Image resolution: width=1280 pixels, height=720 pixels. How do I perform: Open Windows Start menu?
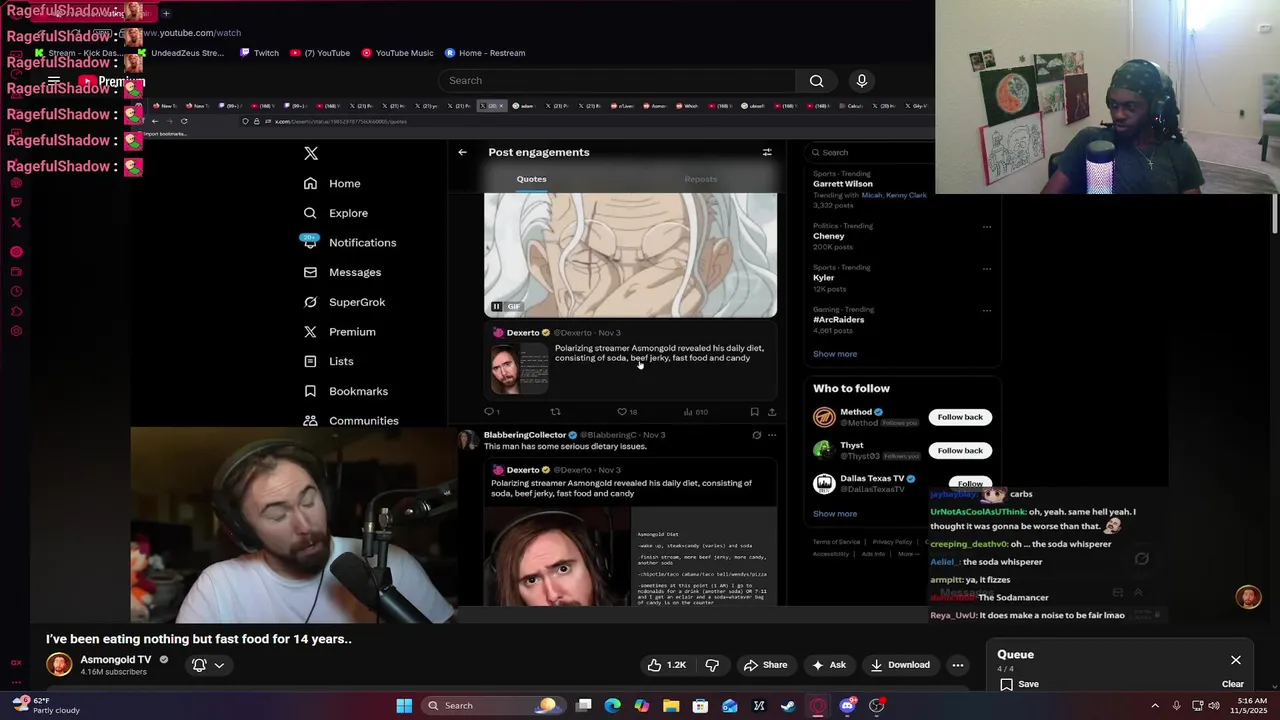(x=404, y=706)
